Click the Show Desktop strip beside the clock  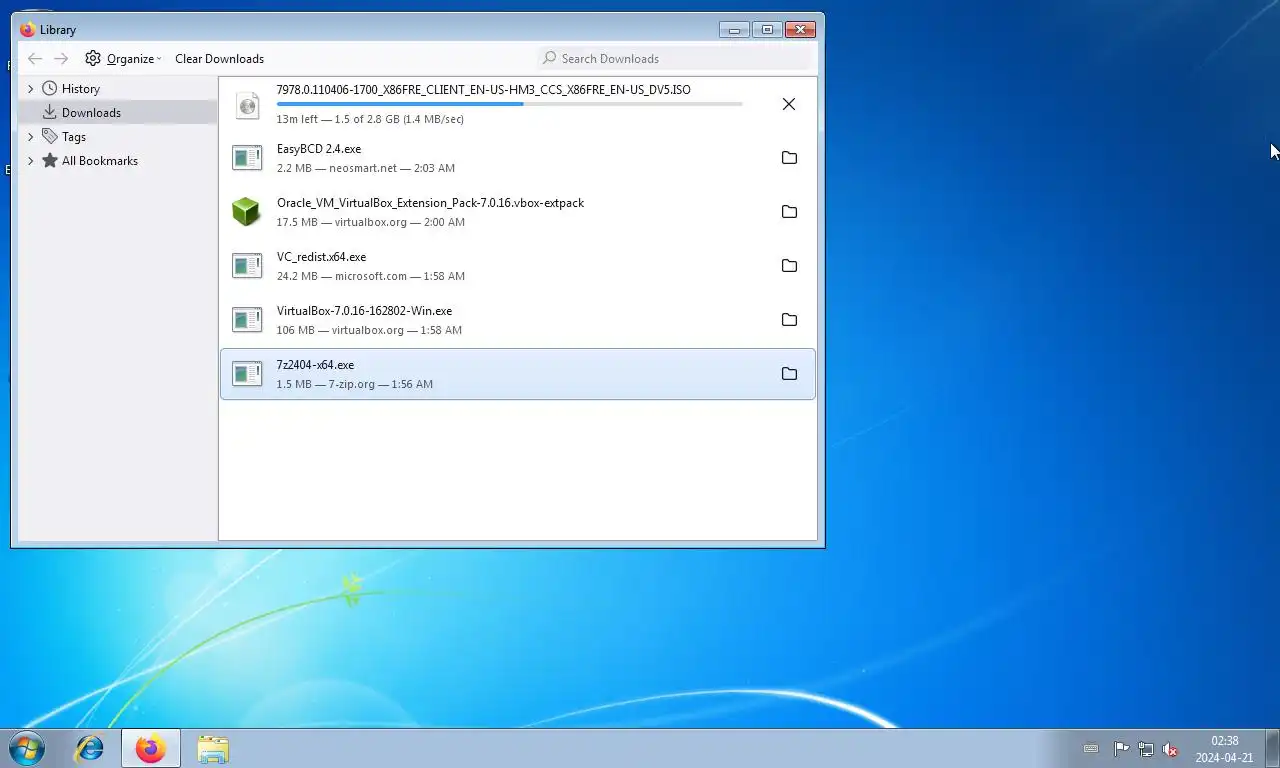pos(1272,748)
